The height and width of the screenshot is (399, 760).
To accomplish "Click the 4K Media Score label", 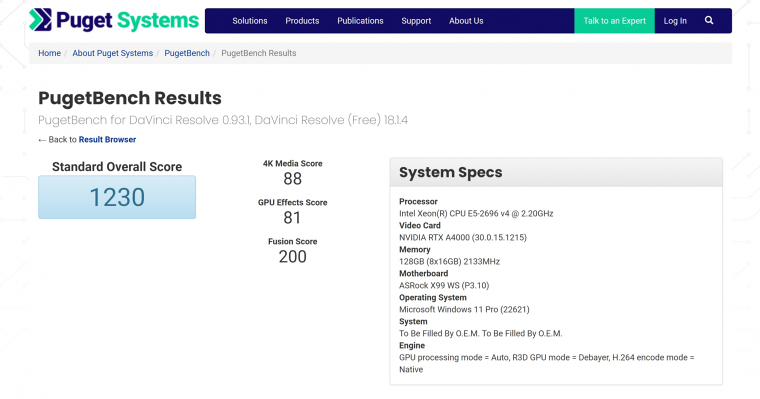I will coord(292,164).
